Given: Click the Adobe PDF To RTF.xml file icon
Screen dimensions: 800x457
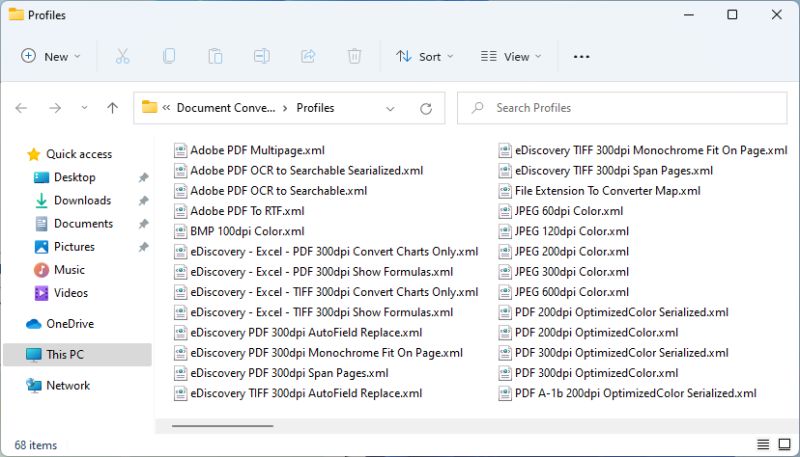Looking at the screenshot, I should (180, 211).
